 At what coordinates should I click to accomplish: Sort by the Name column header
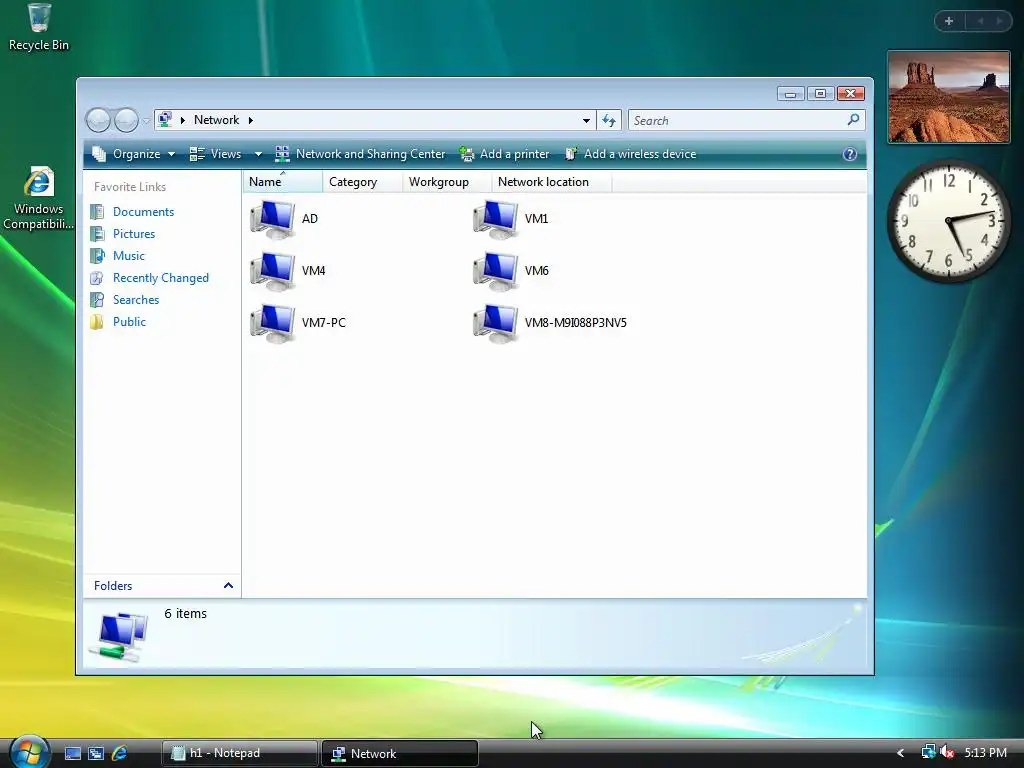point(283,182)
